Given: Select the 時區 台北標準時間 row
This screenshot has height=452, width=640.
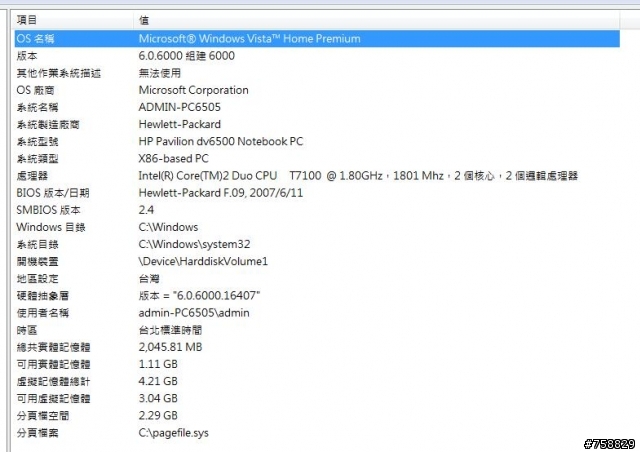Looking at the screenshot, I should [317, 330].
